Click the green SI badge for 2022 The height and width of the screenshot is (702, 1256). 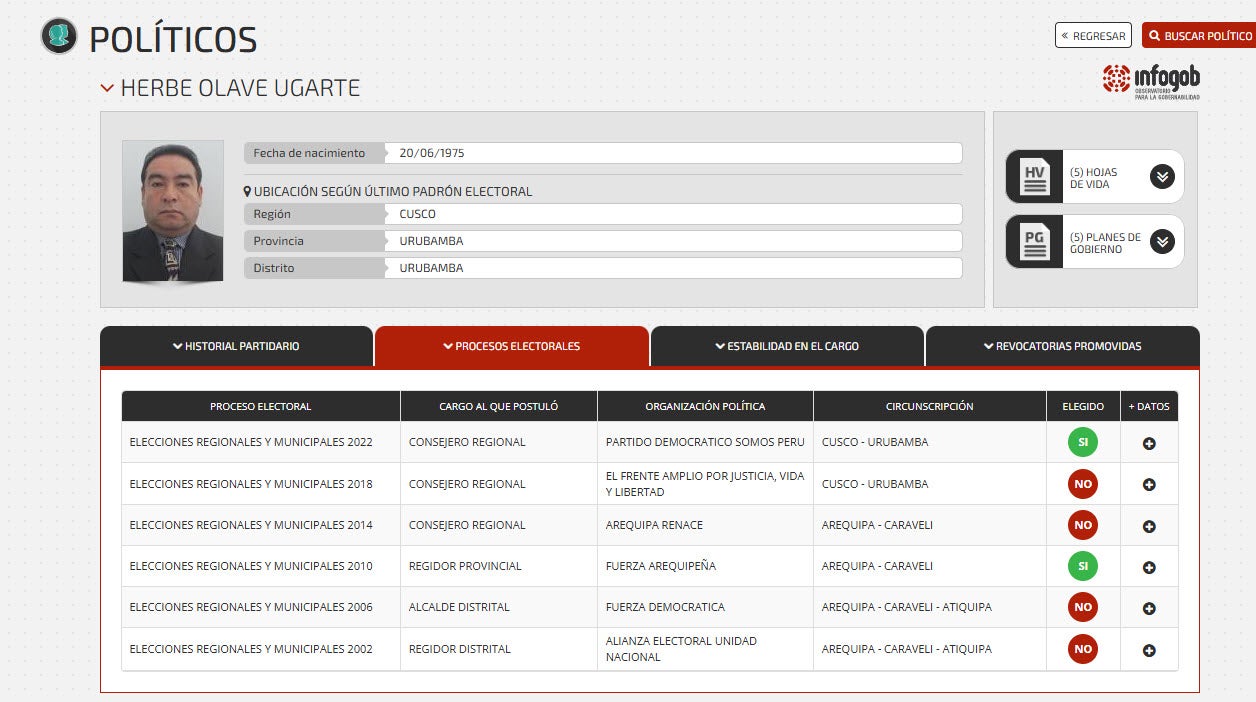1082,442
